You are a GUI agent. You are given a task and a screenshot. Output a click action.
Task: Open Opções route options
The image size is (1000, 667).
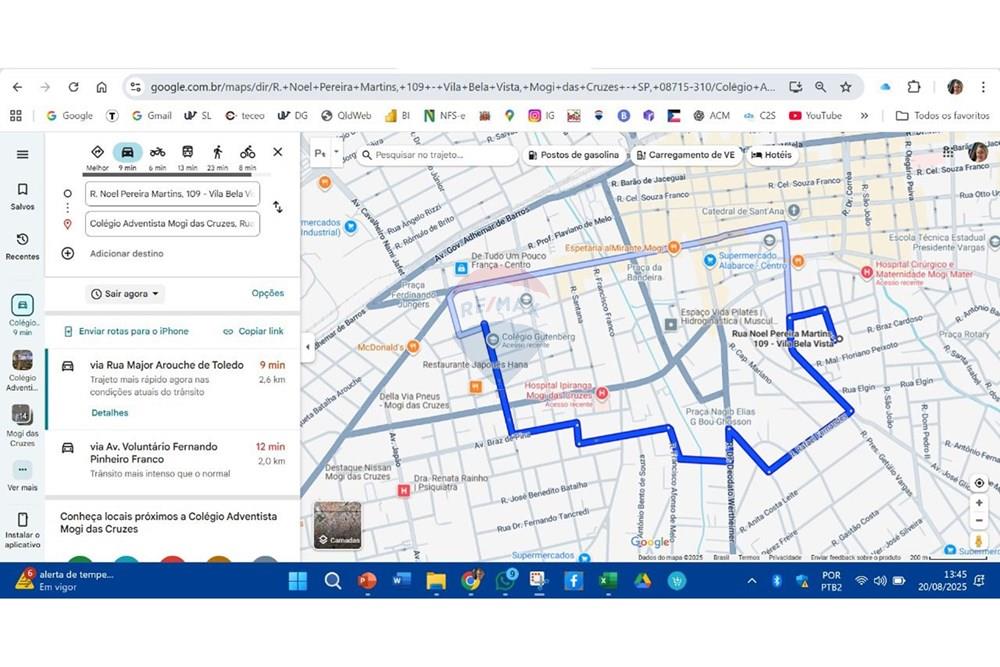(267, 293)
